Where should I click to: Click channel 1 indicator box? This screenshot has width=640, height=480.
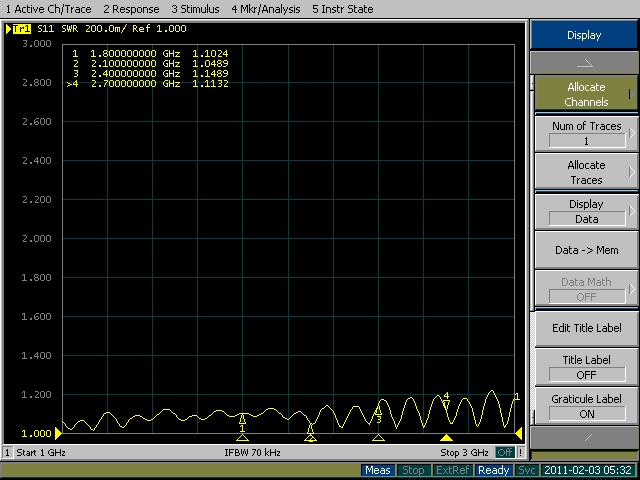[x=7, y=452]
